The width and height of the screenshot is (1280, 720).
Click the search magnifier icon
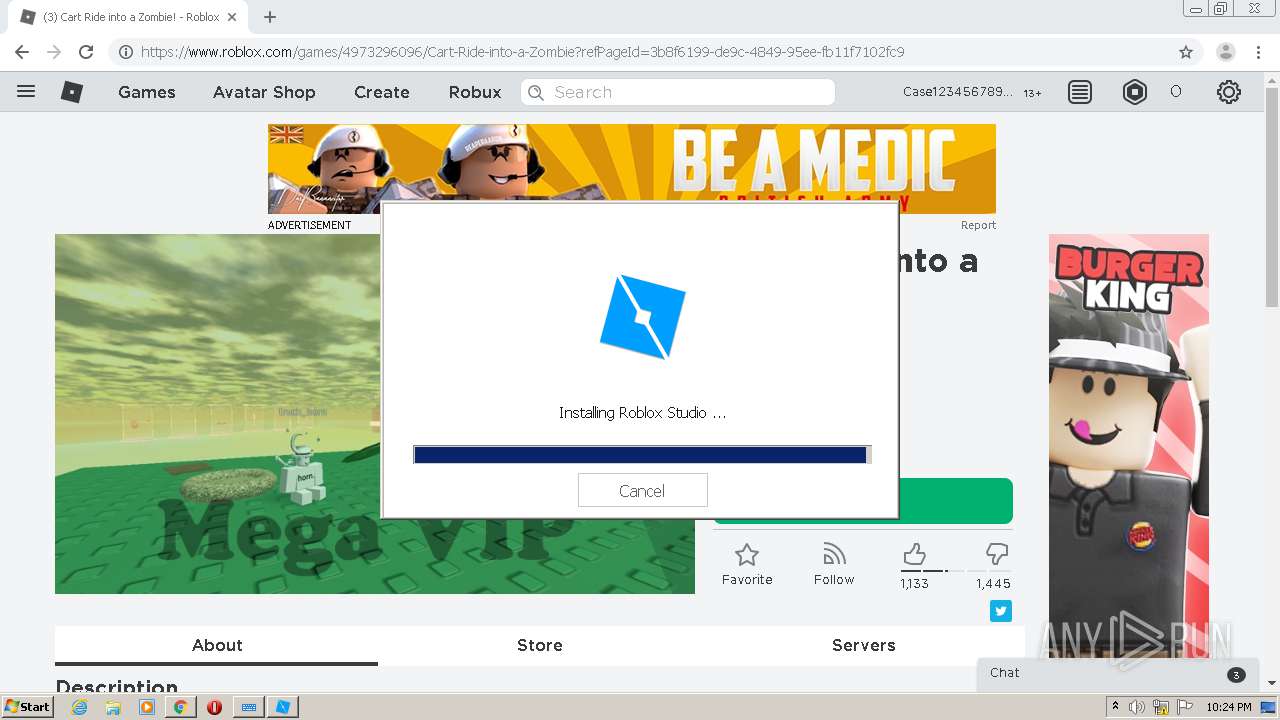(x=536, y=92)
